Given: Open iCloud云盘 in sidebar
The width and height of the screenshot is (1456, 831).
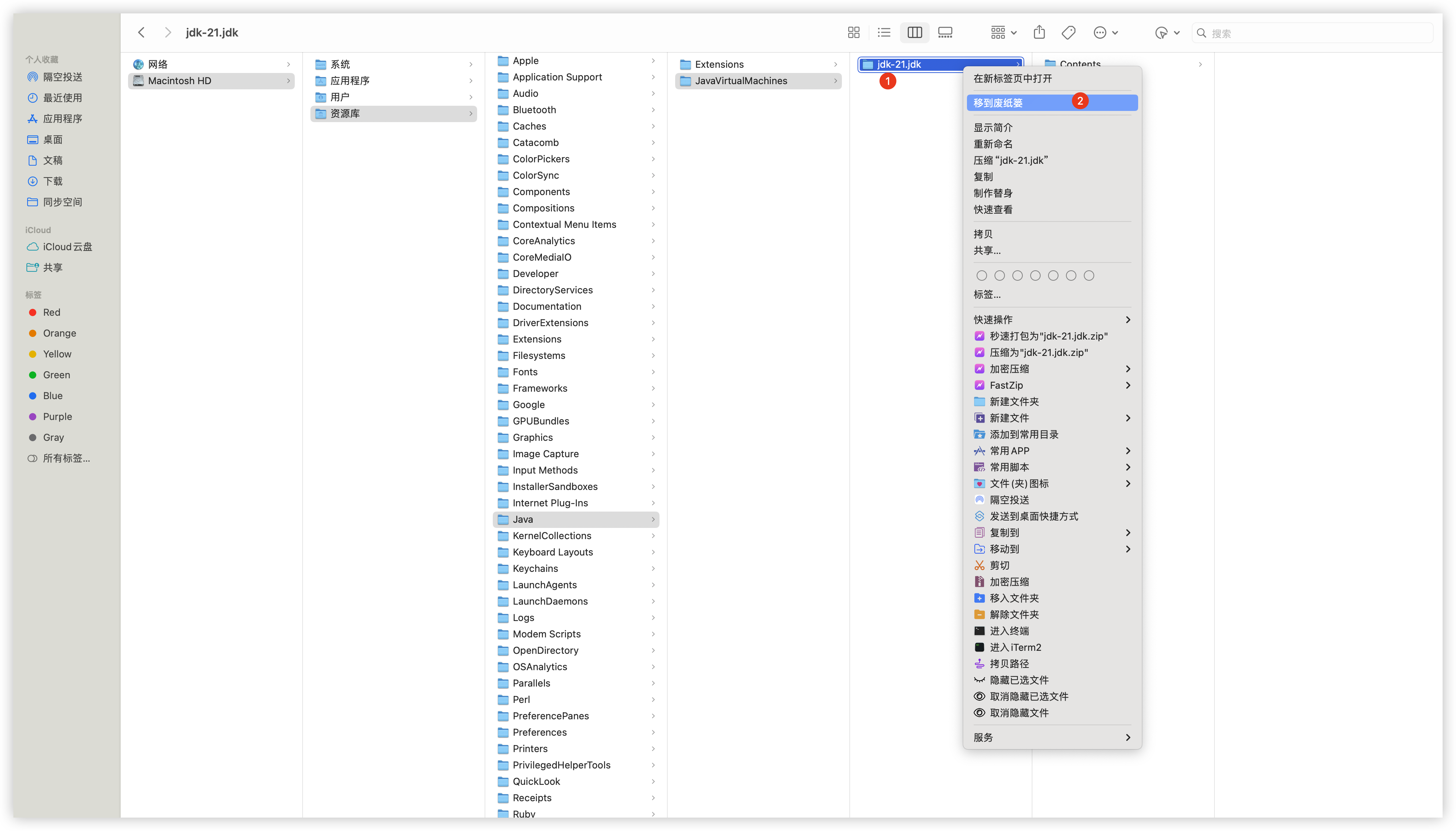Looking at the screenshot, I should coord(67,246).
